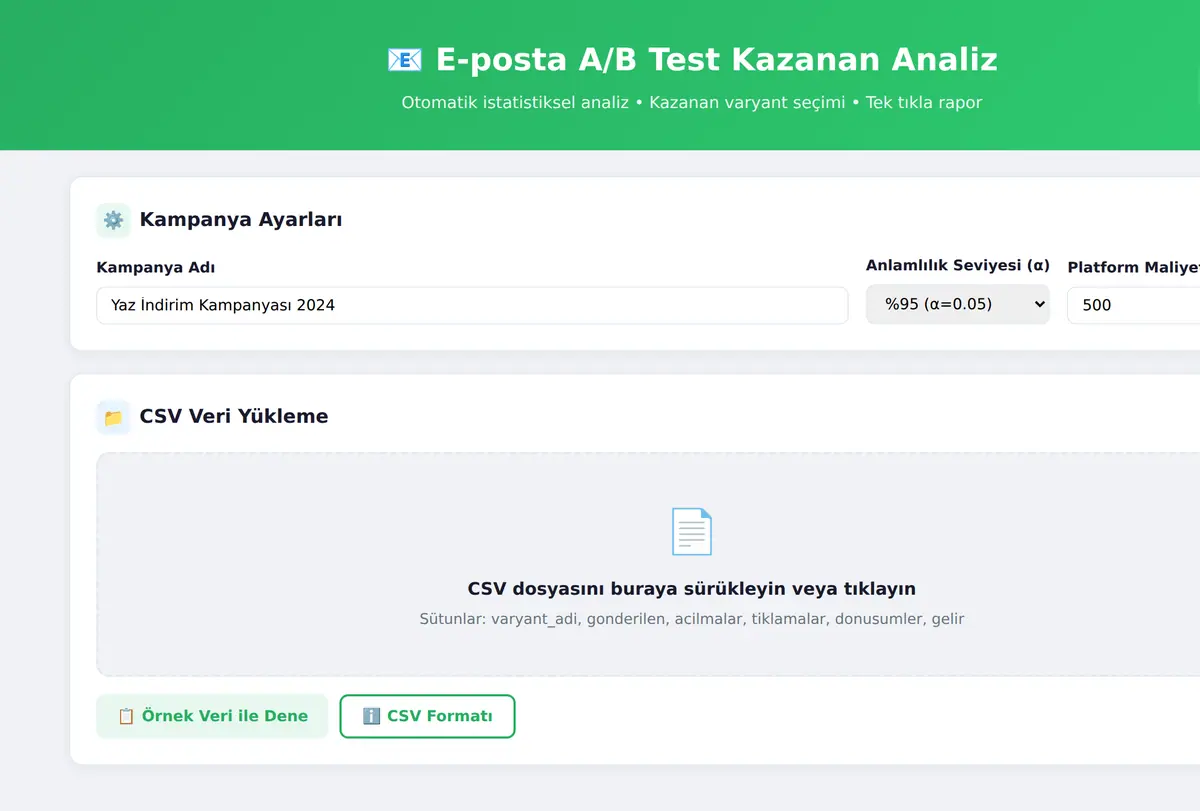The image size is (1200, 811).
Task: Open the CSV Formatı info button
Action: click(427, 716)
